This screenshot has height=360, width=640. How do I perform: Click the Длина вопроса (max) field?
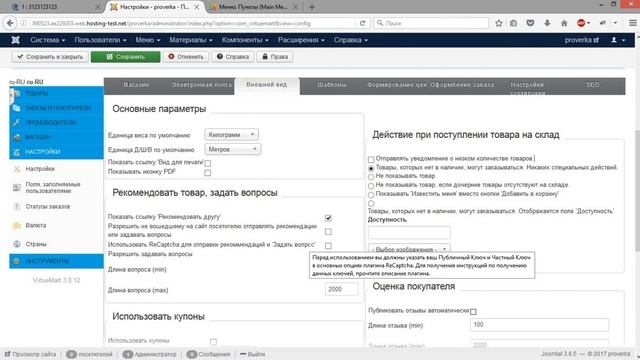tap(342, 289)
